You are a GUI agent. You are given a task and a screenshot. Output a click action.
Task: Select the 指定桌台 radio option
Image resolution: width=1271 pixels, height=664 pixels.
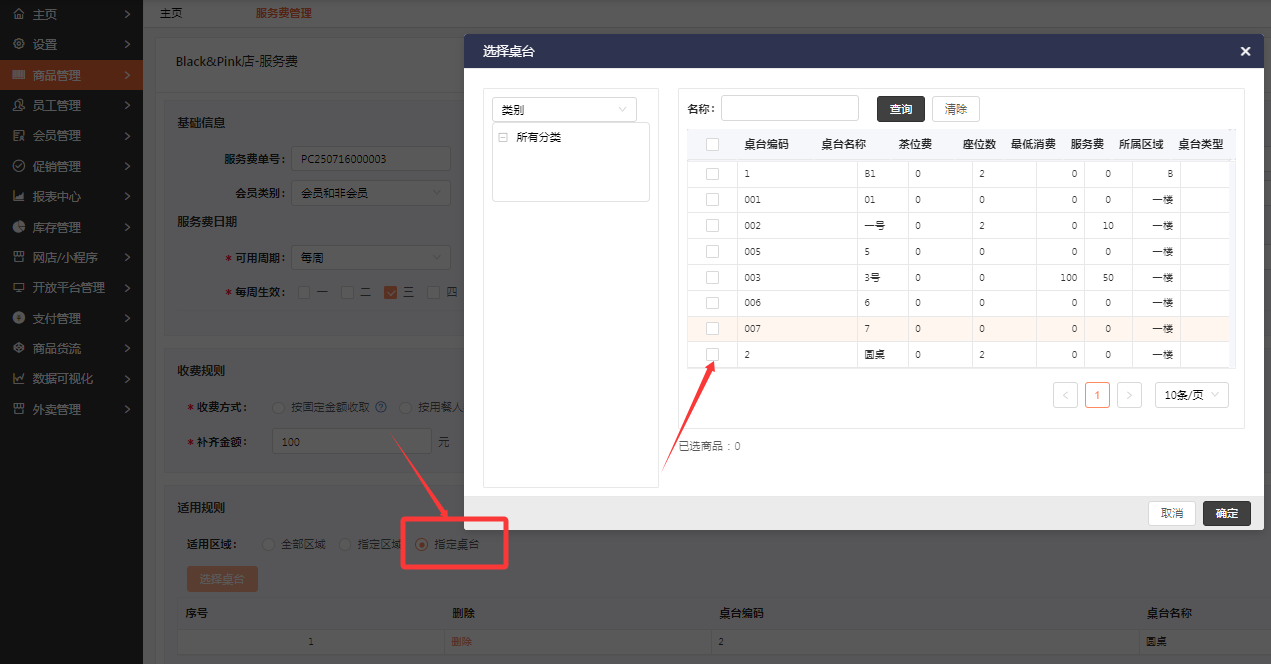pos(421,544)
